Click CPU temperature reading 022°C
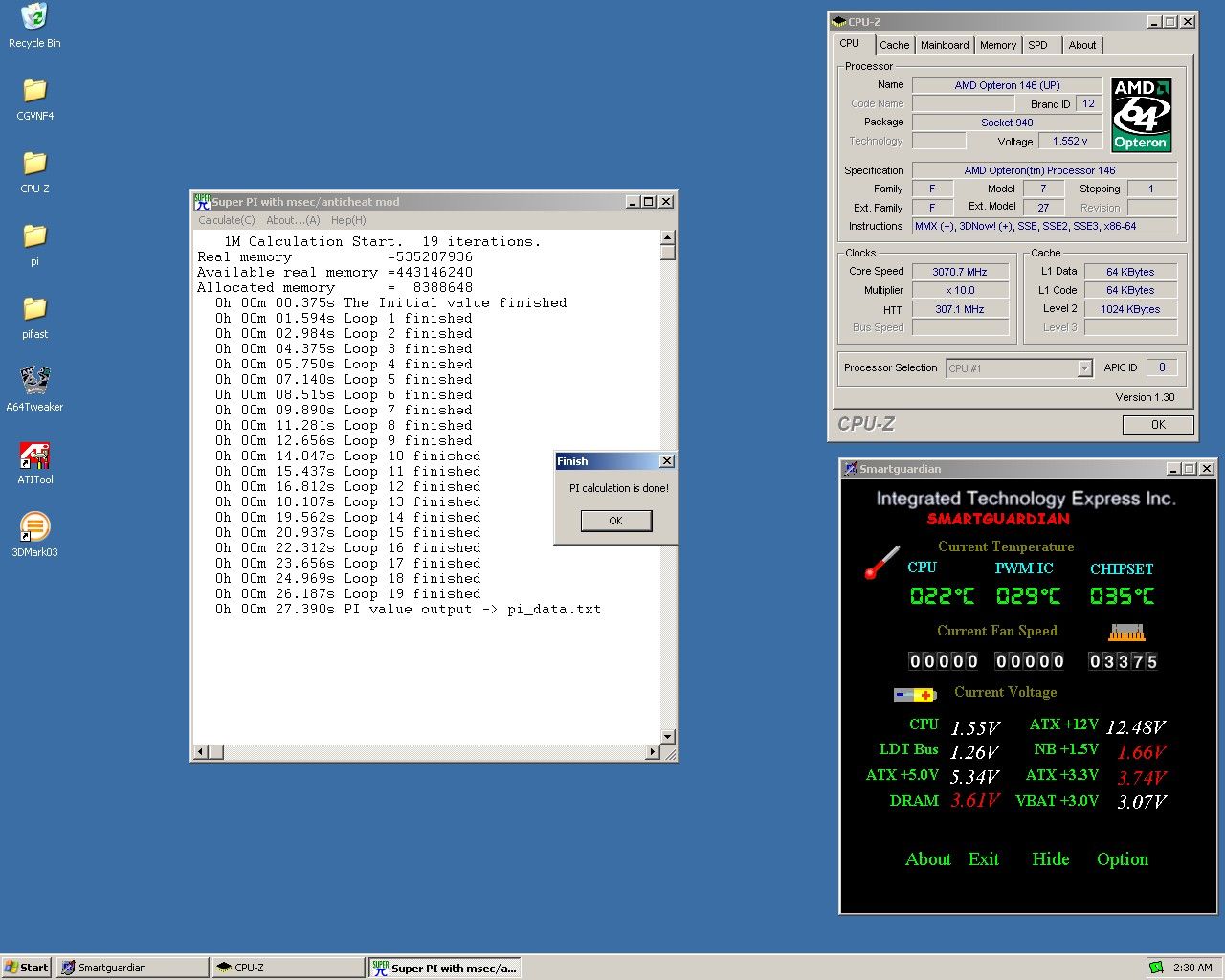The height and width of the screenshot is (980, 1225). tap(942, 596)
